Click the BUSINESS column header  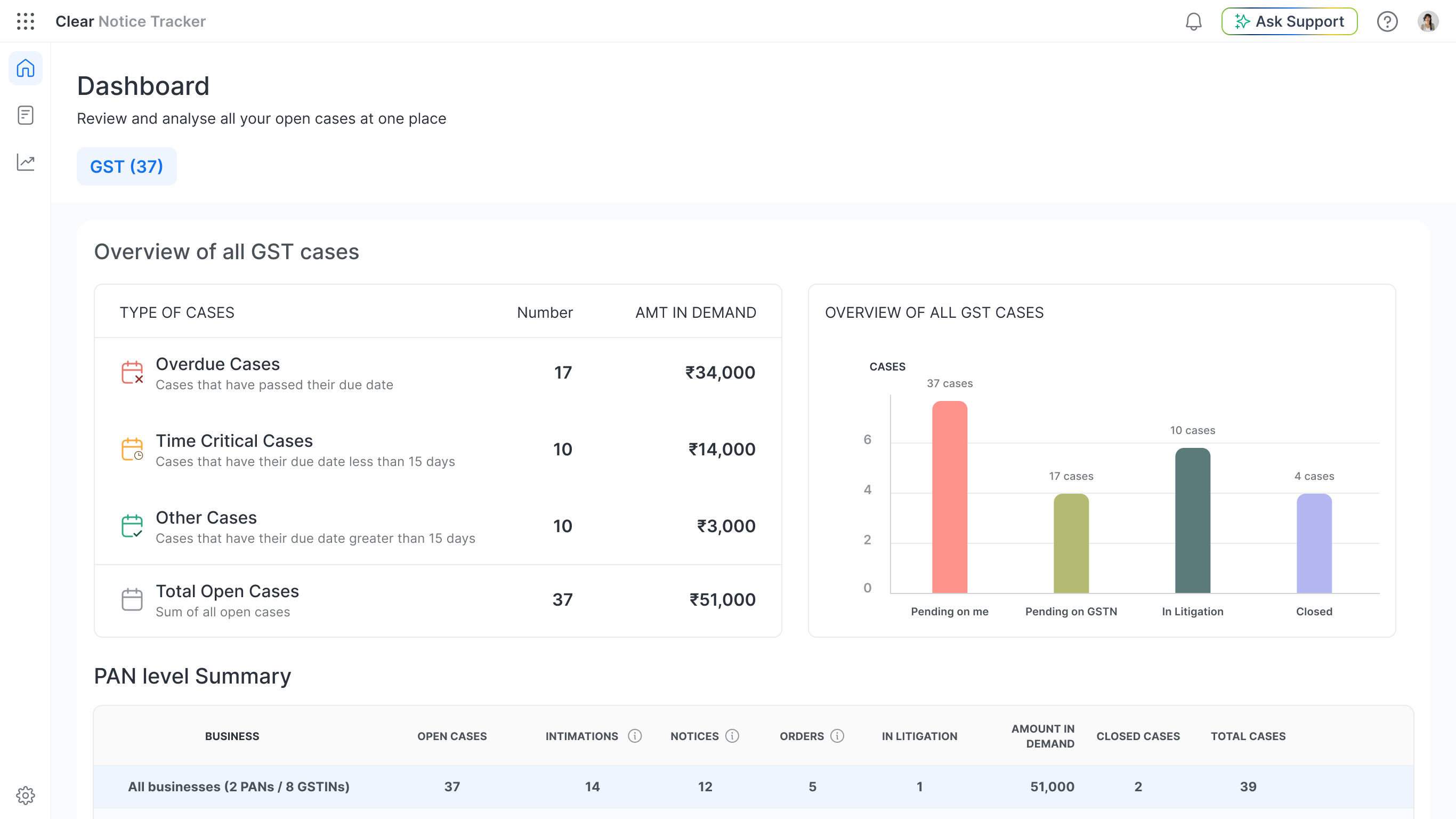pyautogui.click(x=232, y=736)
